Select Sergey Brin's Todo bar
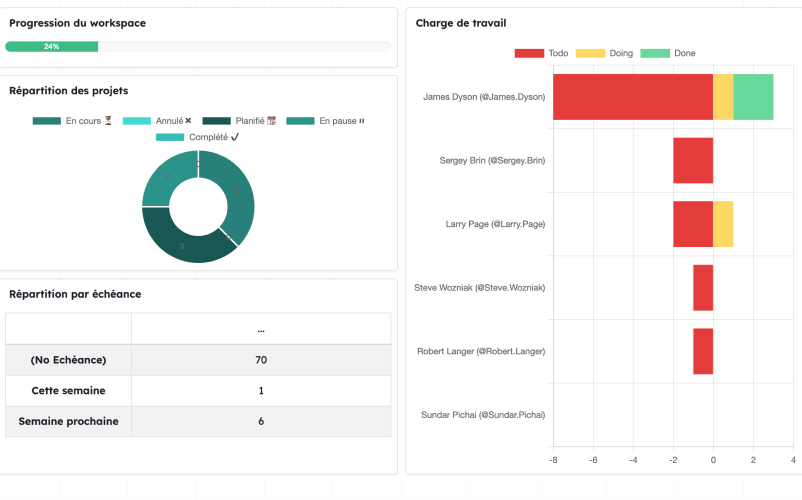Screen dimensions: 802x500 (692, 160)
